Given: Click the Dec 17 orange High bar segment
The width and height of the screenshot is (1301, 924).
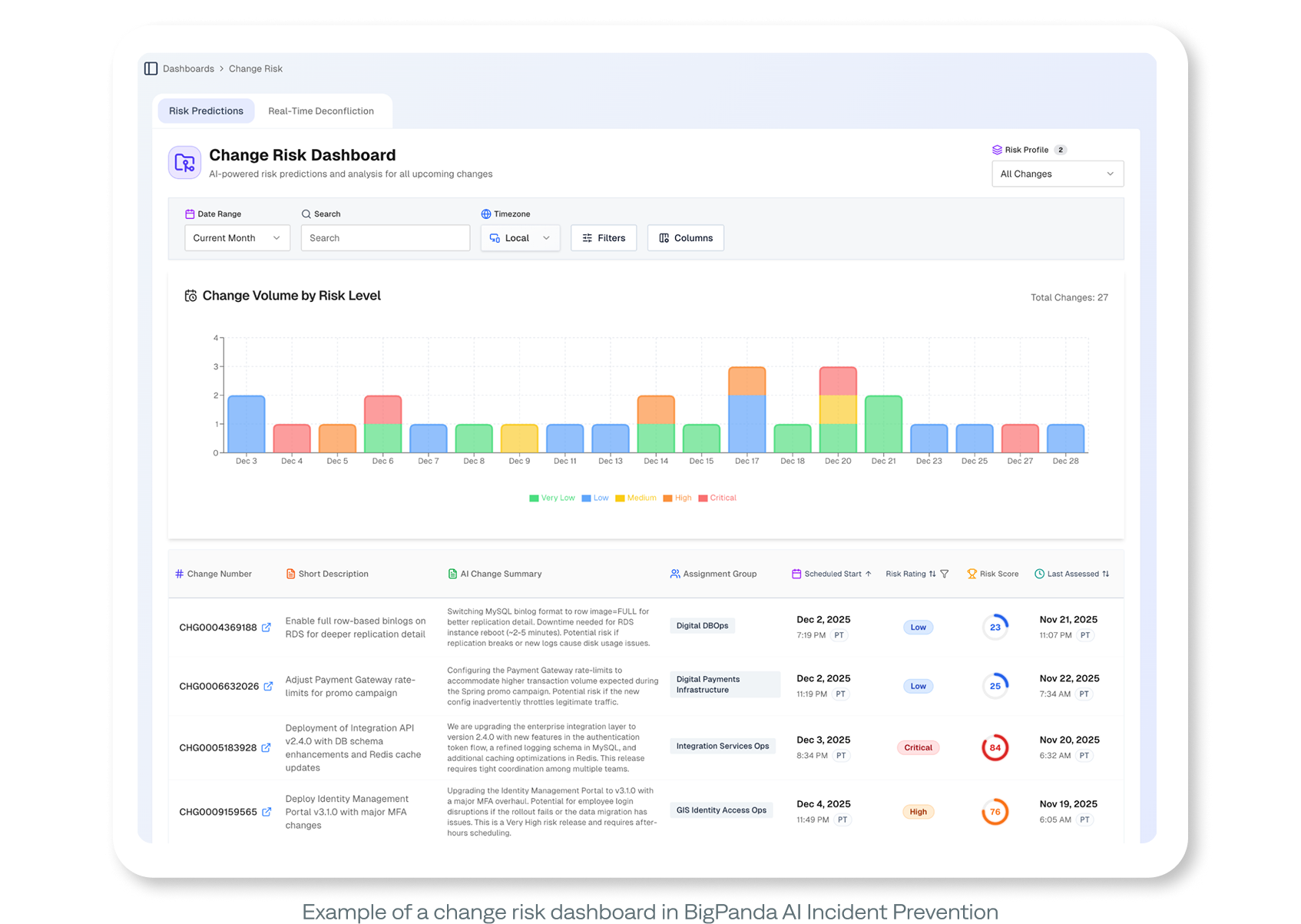Looking at the screenshot, I should click(x=747, y=382).
